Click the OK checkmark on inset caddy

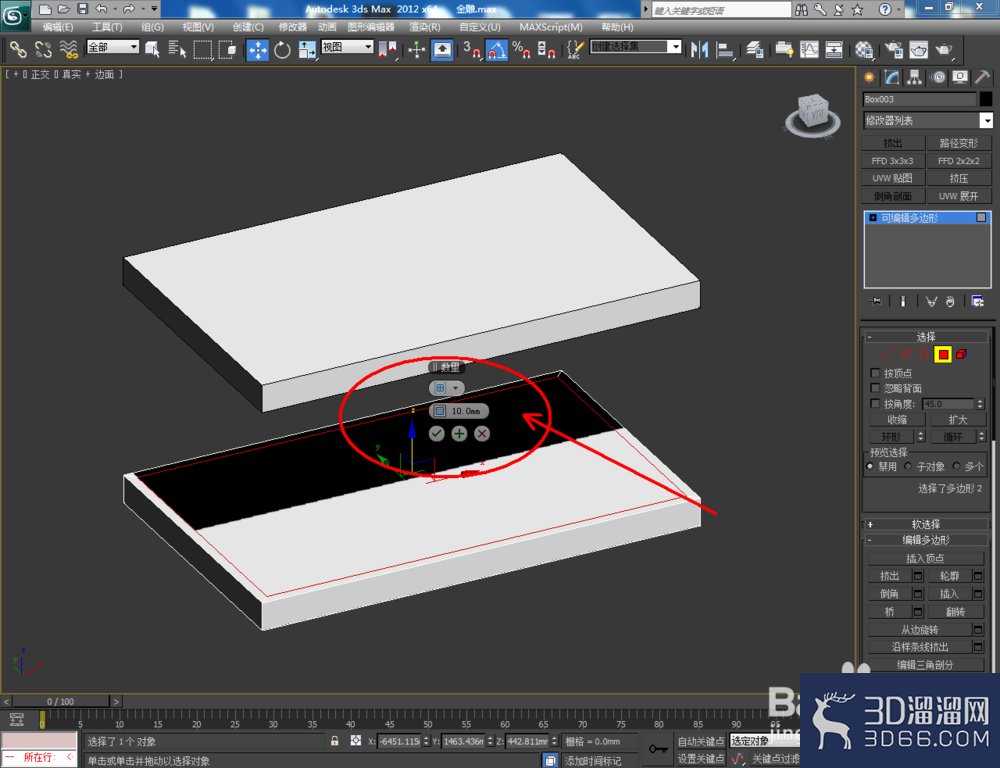[436, 434]
